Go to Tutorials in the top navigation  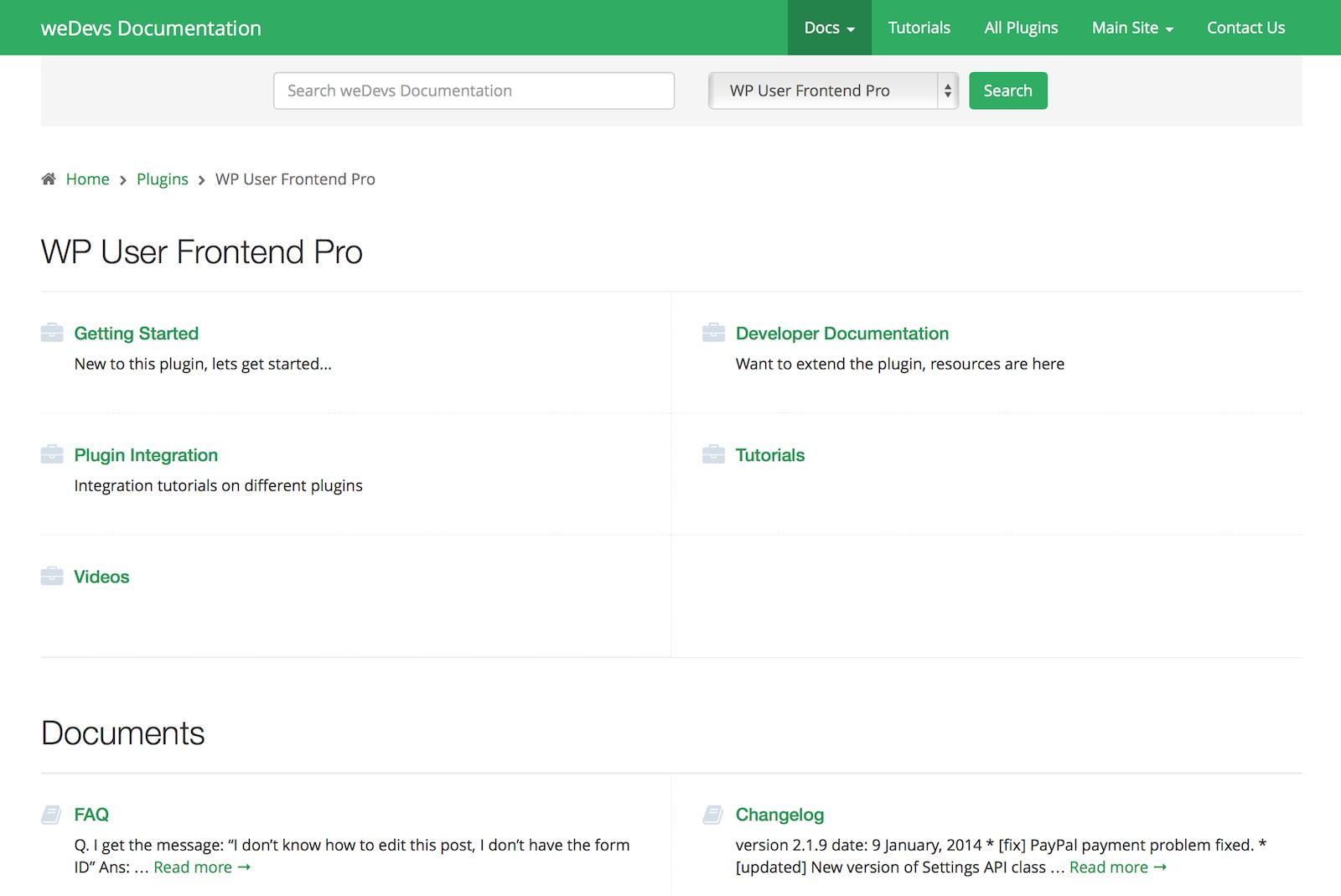pyautogui.click(x=919, y=28)
